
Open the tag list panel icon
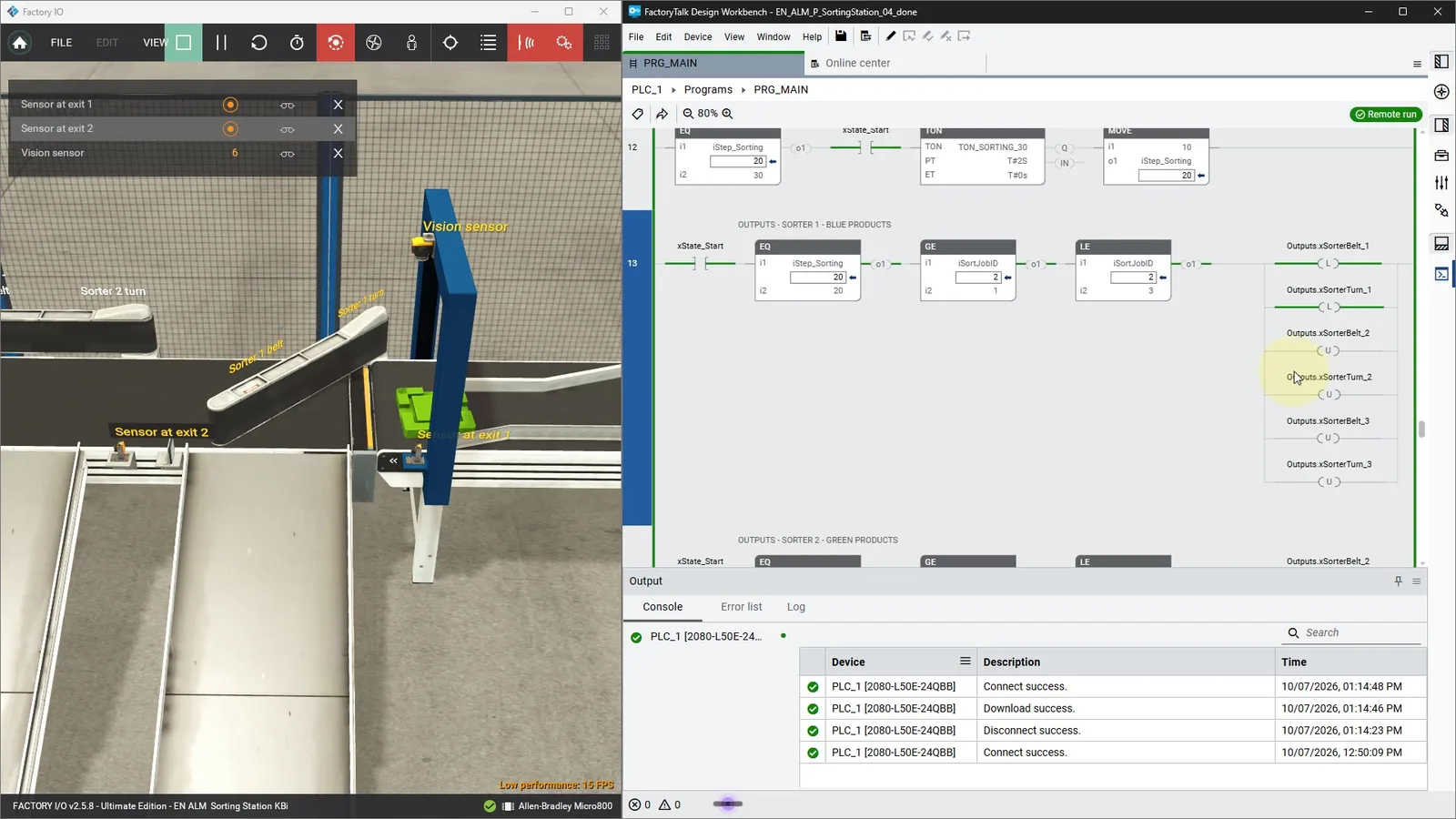(x=489, y=43)
